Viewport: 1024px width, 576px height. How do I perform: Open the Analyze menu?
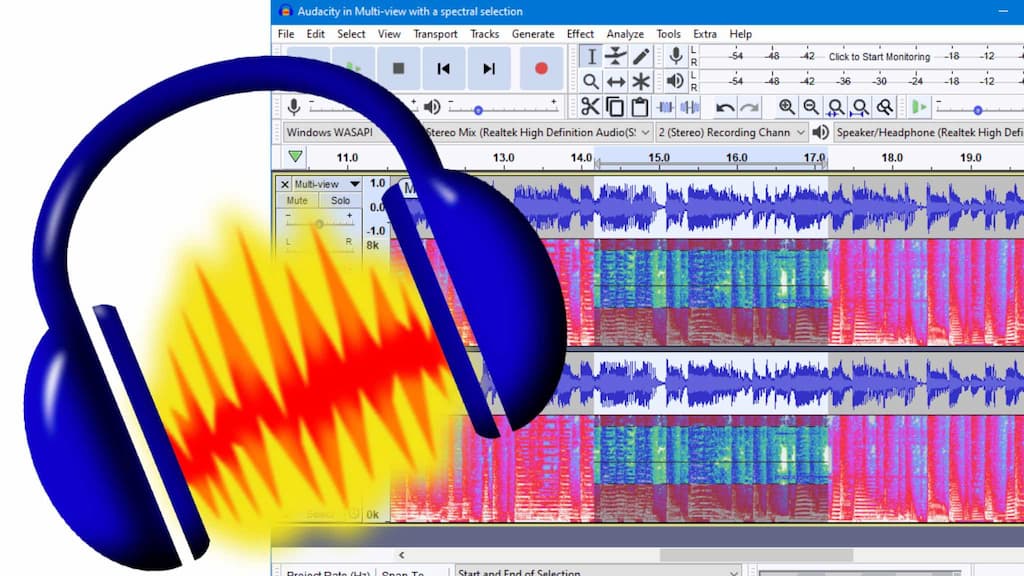625,34
